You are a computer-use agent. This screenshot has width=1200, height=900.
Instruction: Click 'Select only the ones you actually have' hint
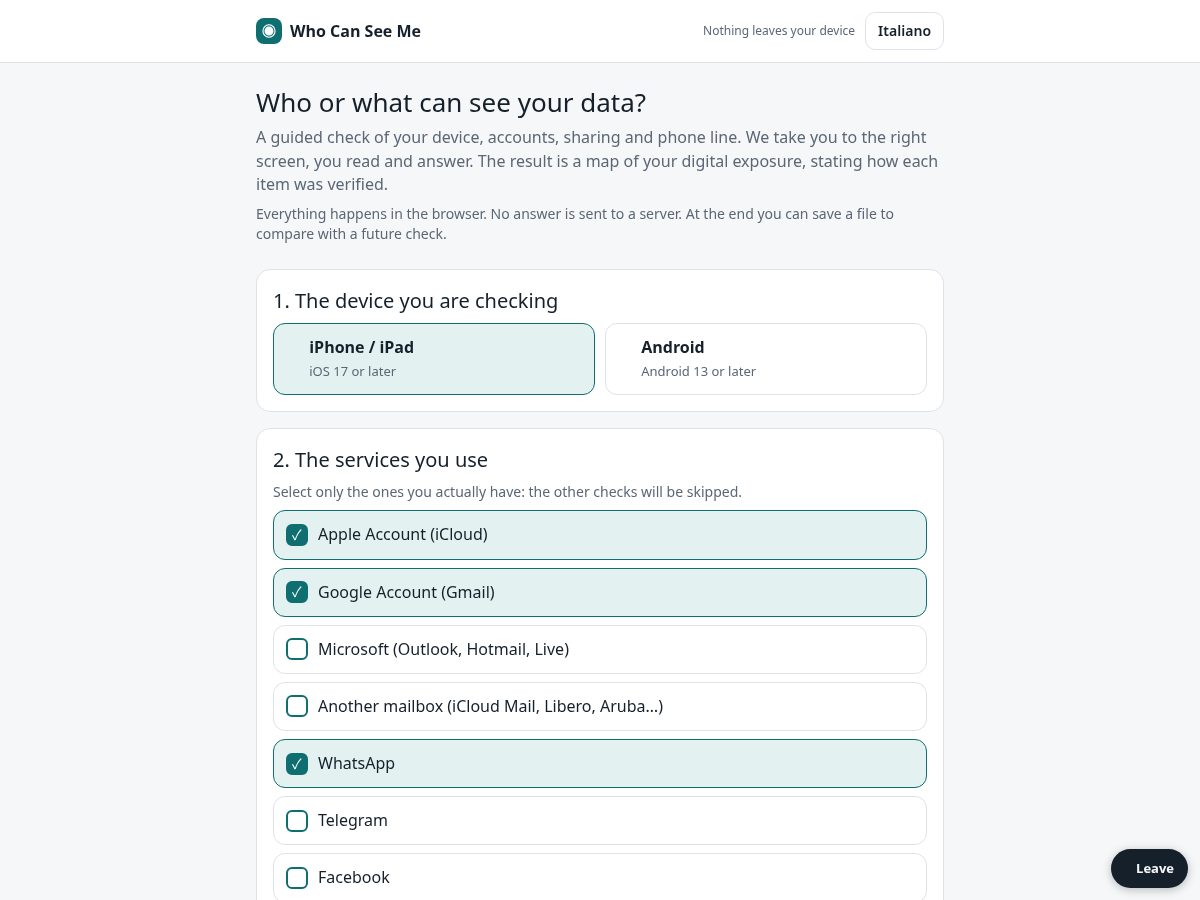point(507,492)
